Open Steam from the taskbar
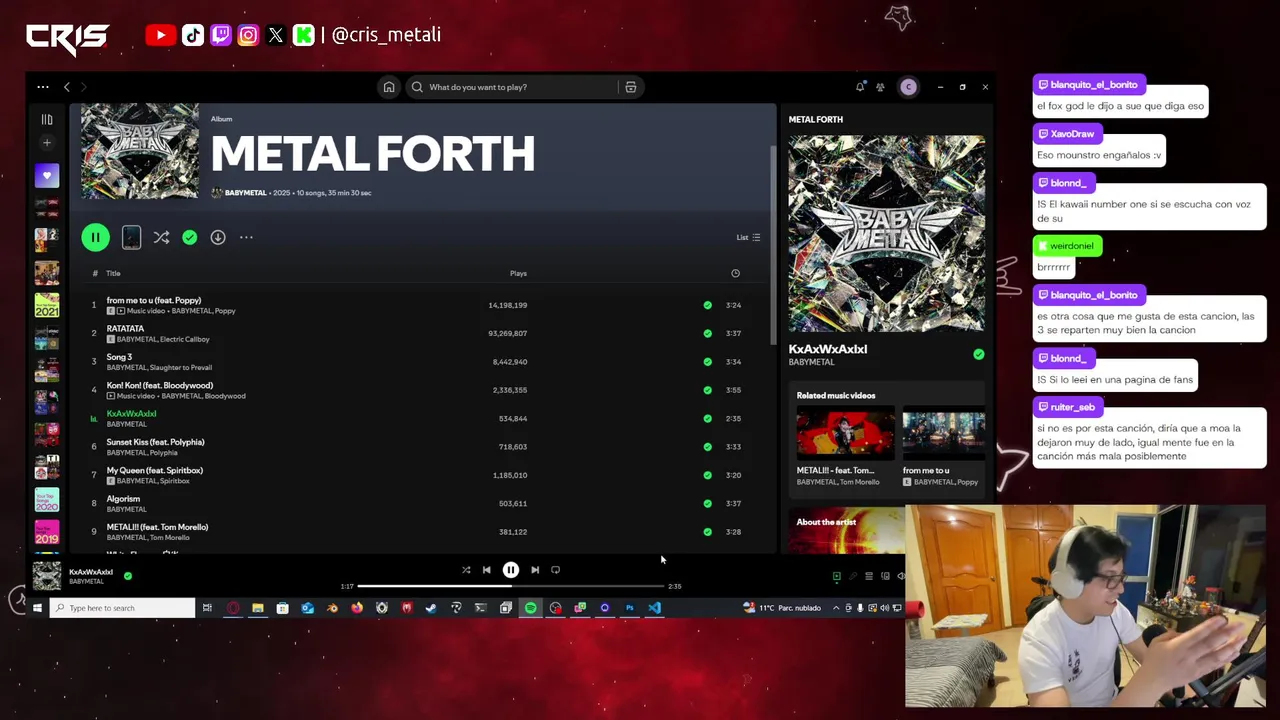 [431, 608]
